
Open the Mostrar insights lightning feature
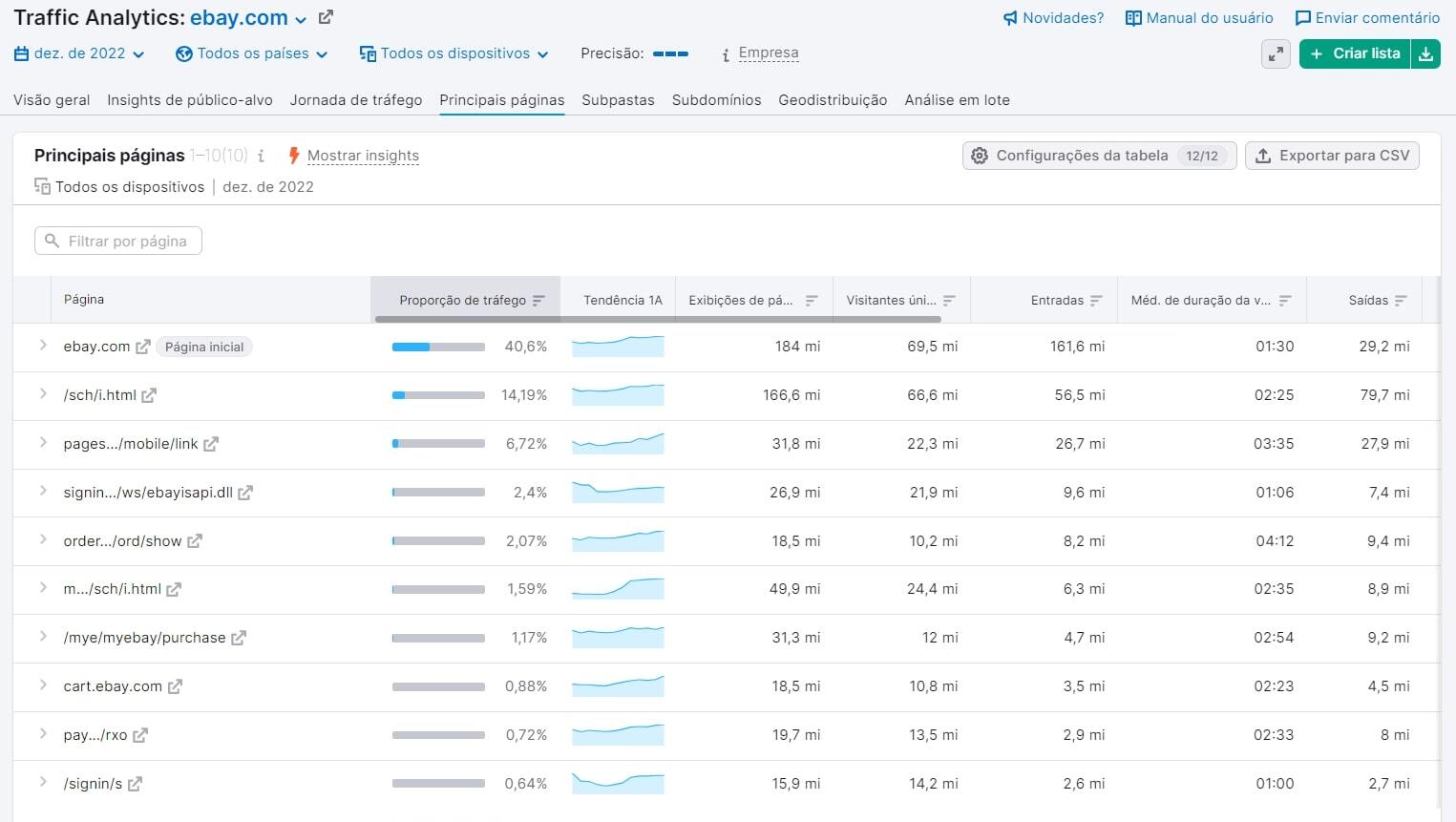point(363,156)
